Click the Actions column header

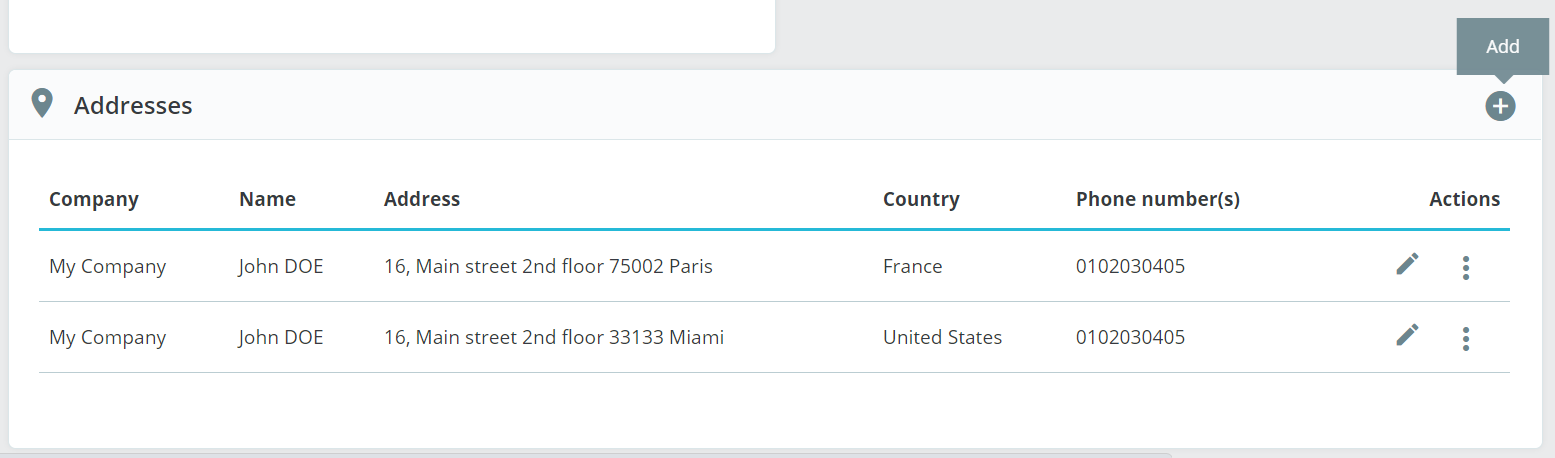click(x=1464, y=199)
